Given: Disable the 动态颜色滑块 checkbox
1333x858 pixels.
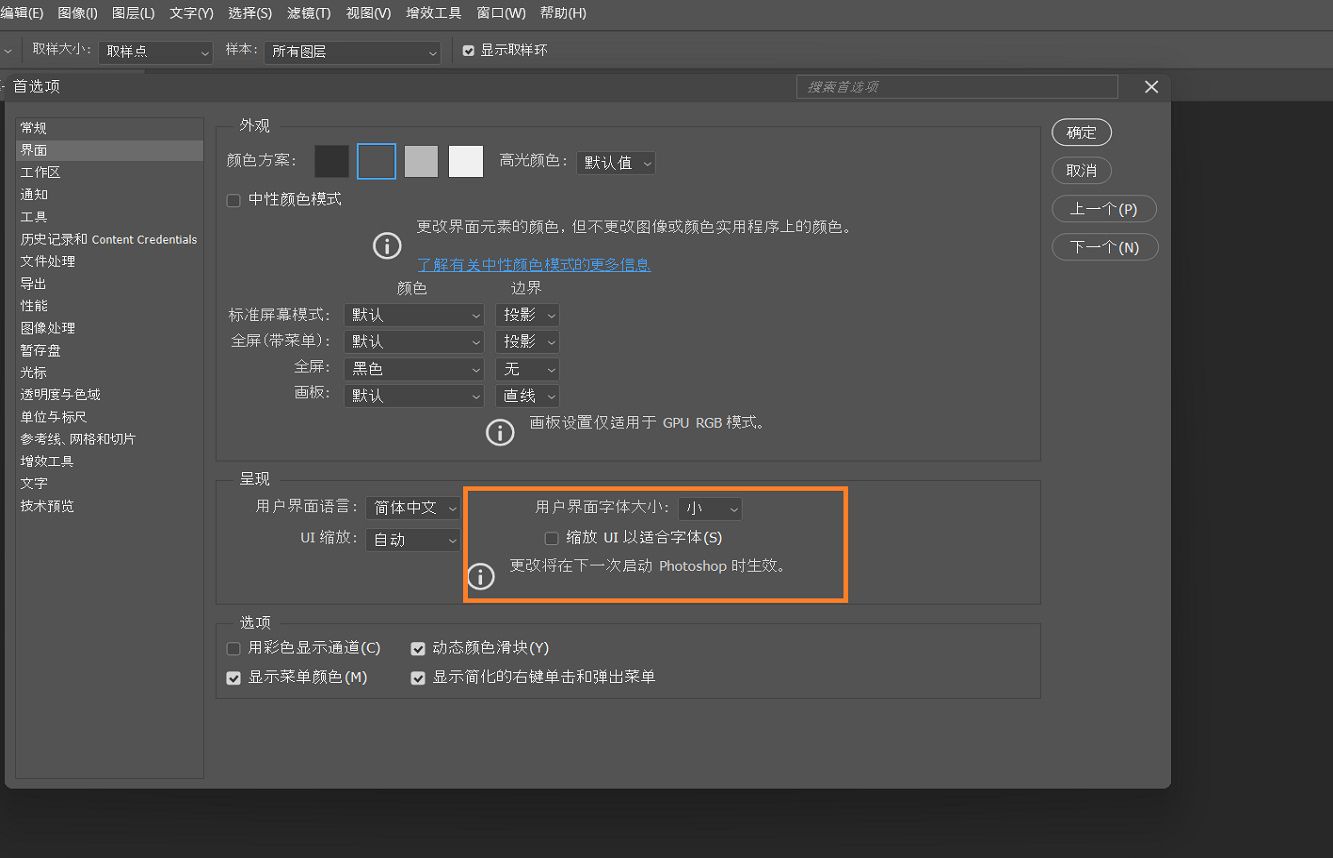Looking at the screenshot, I should (x=418, y=648).
